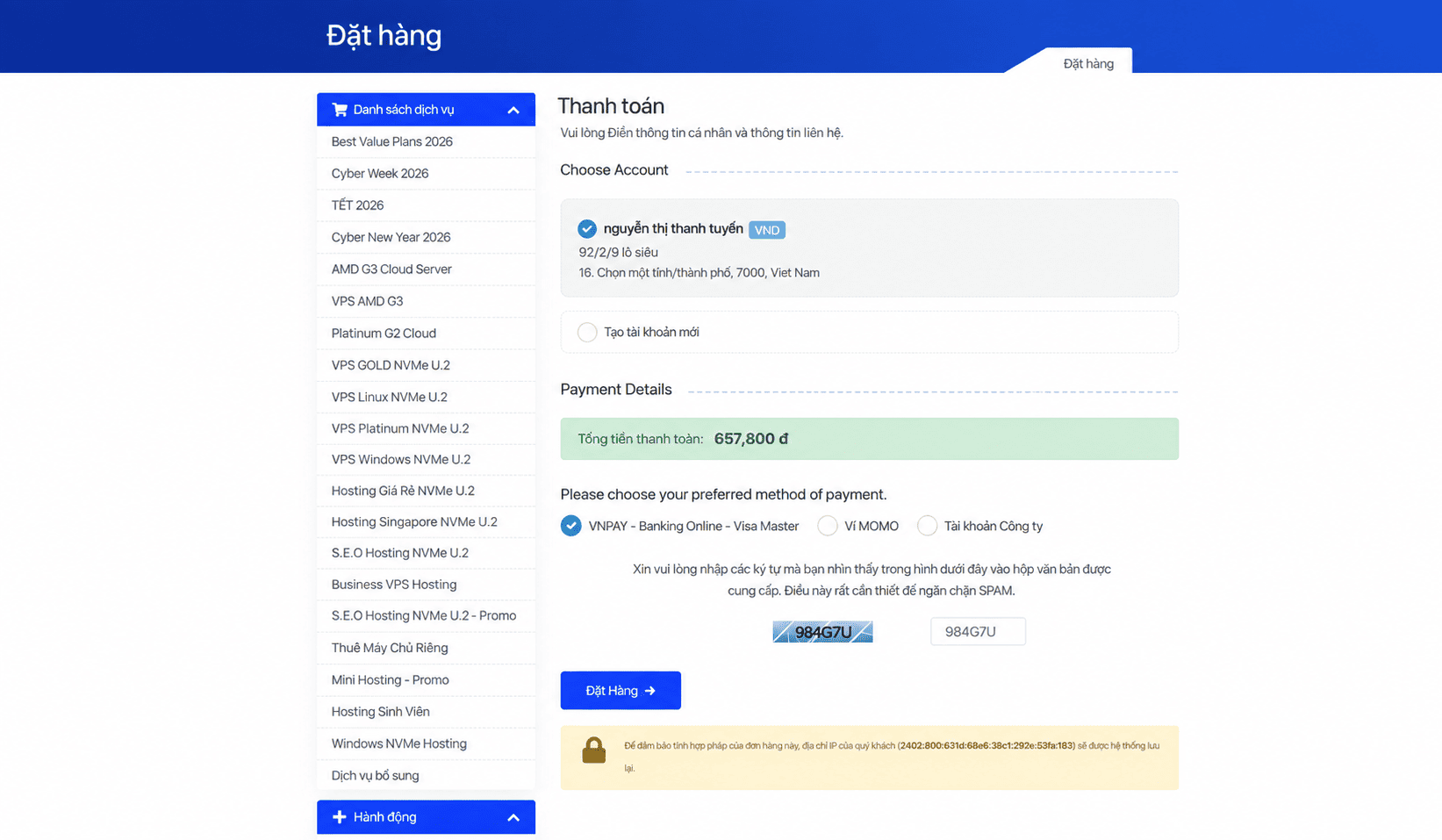Collapse the Danh sách dịch vụ panel chevron
The height and width of the screenshot is (840, 1442).
(513, 111)
